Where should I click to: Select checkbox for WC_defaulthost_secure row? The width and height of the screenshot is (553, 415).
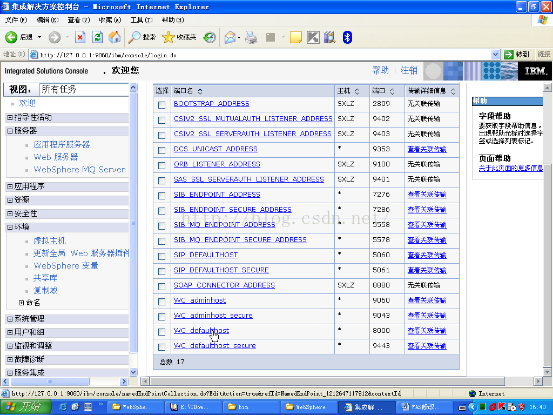click(162, 347)
